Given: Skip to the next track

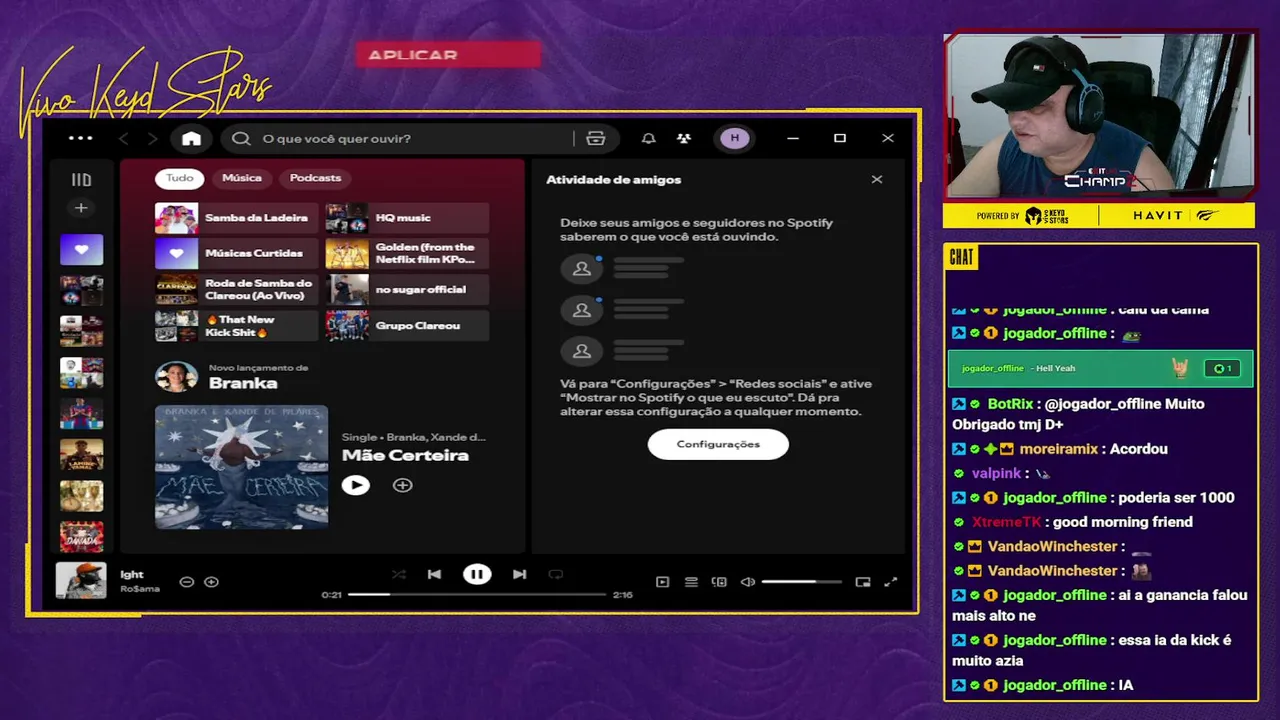Looking at the screenshot, I should (519, 574).
